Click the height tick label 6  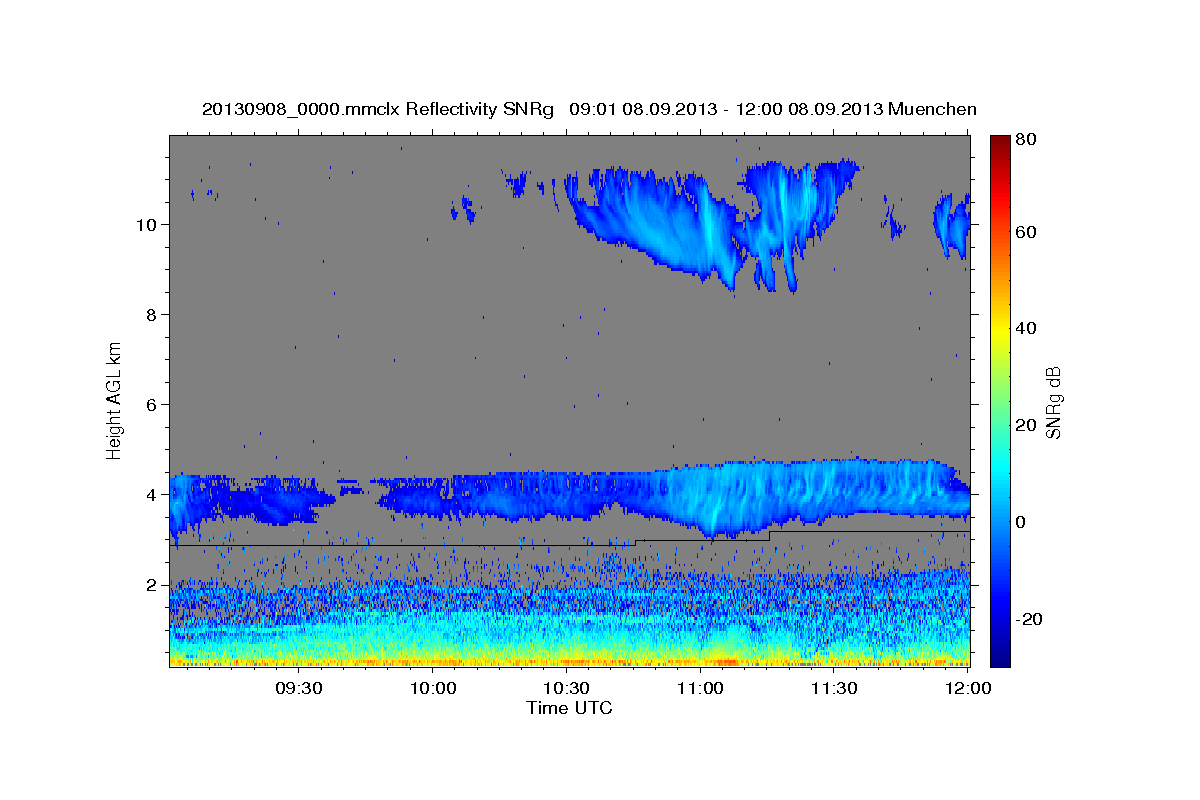152,404
